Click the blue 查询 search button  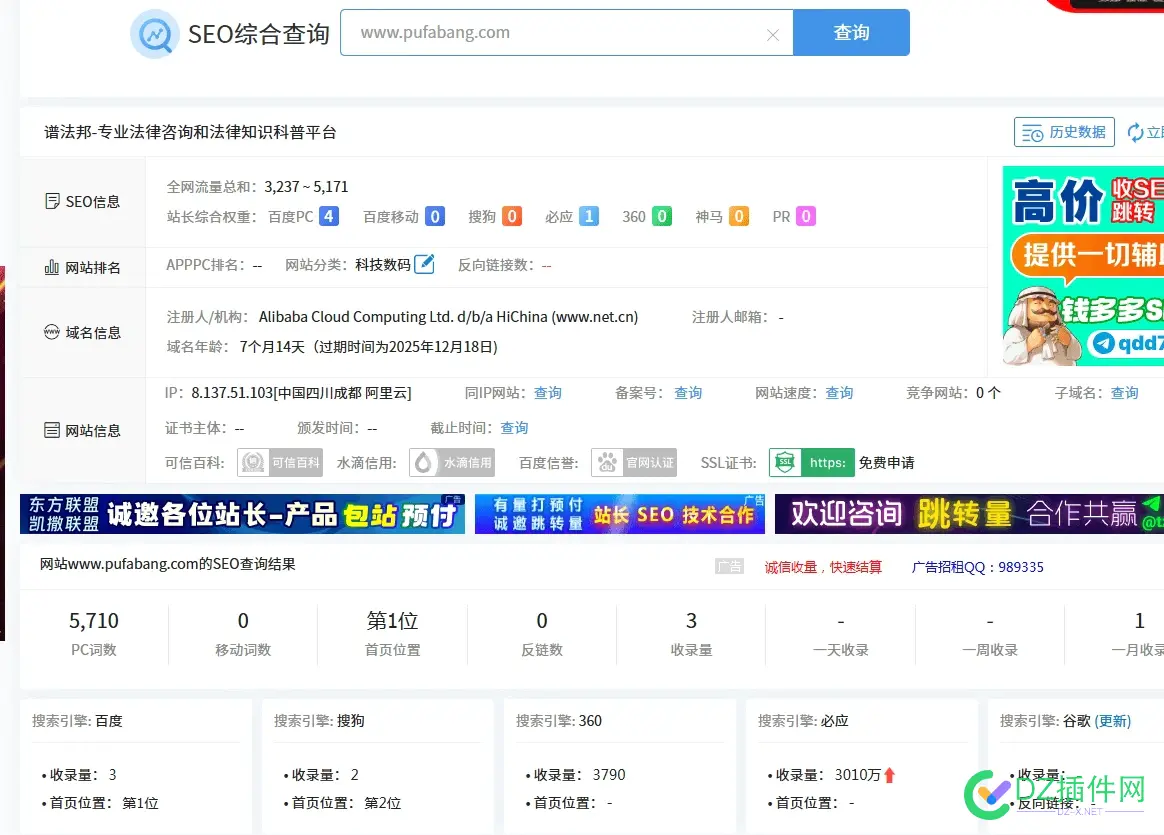click(851, 33)
